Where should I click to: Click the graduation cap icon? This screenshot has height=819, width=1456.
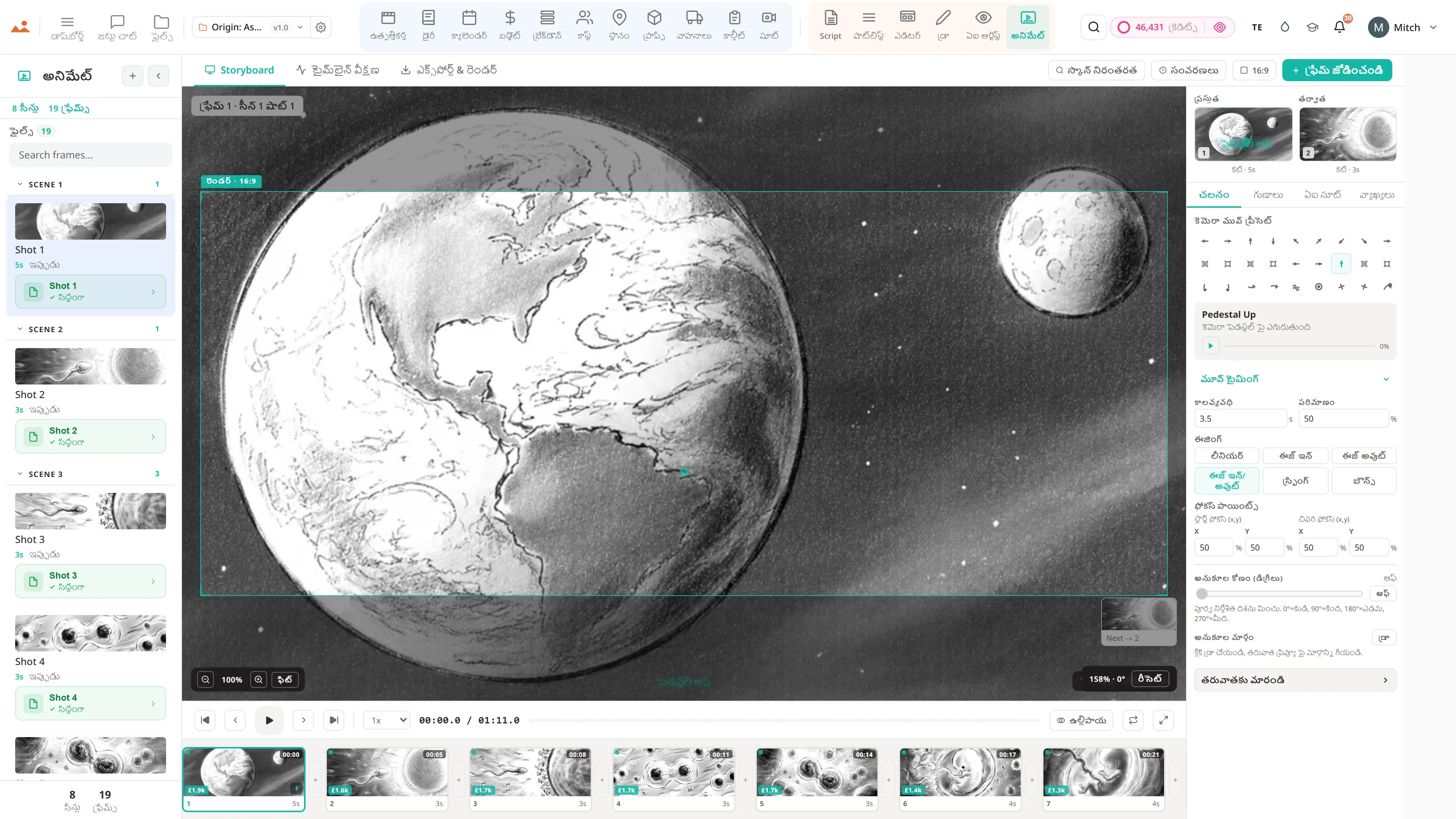[1312, 27]
